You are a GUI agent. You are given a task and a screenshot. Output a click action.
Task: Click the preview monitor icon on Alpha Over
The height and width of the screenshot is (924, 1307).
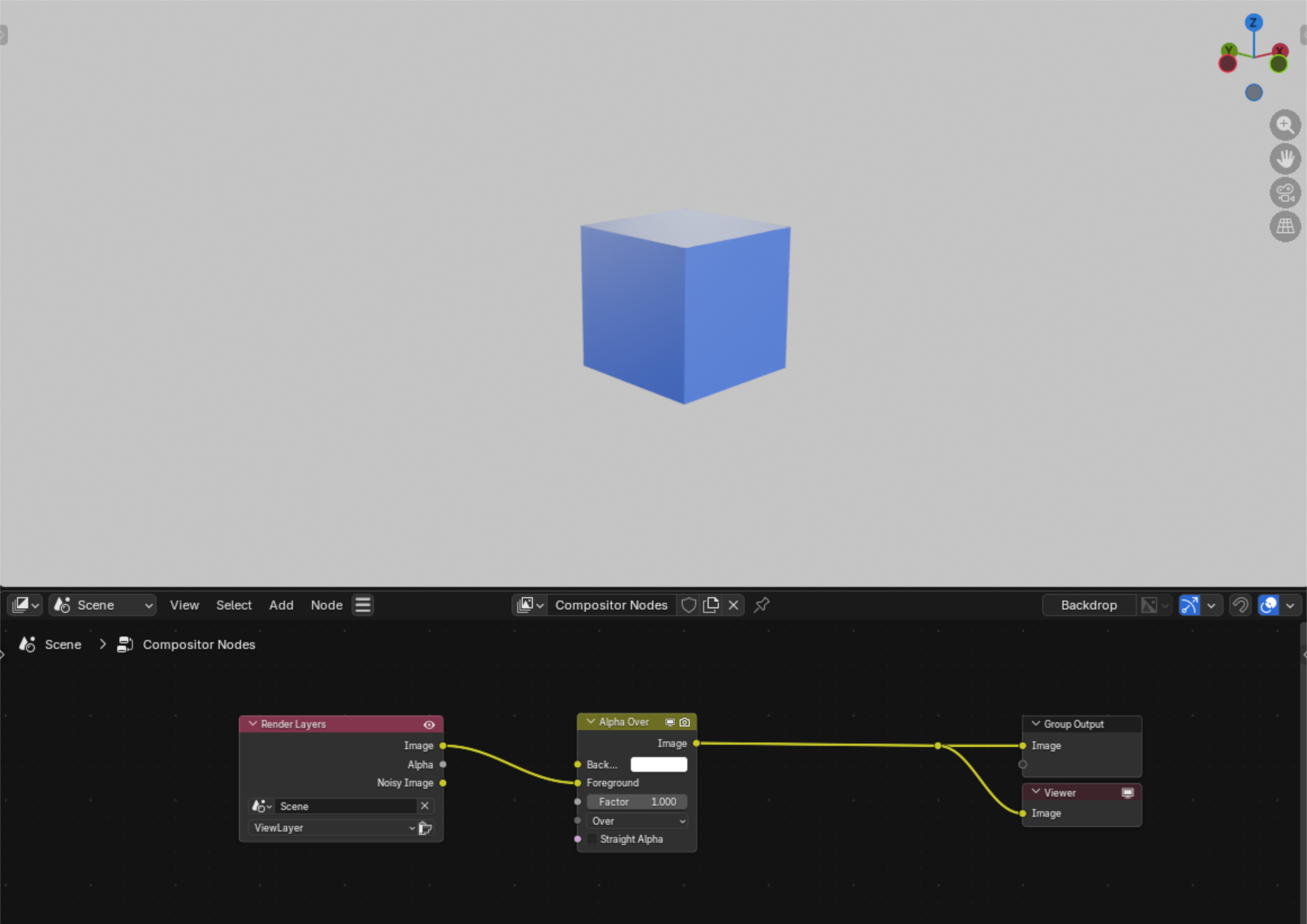pos(670,722)
